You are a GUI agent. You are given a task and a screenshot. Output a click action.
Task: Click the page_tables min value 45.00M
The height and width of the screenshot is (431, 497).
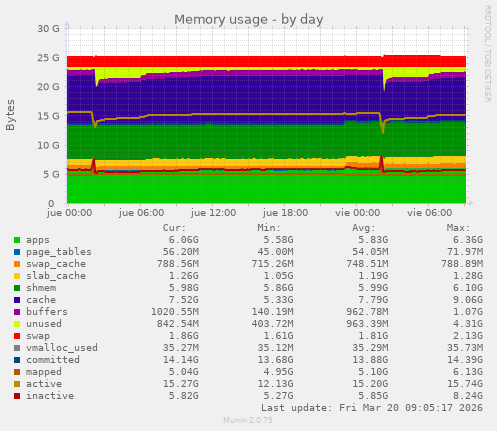tap(275, 252)
